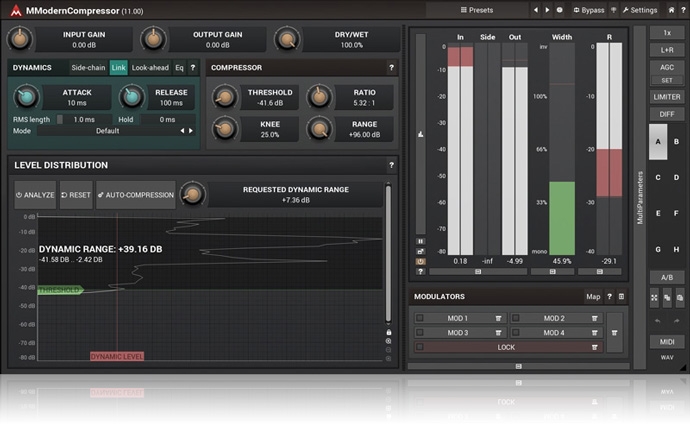This screenshot has width=690, height=435.
Task: Open the Look-ahead tab
Action: (x=150, y=68)
